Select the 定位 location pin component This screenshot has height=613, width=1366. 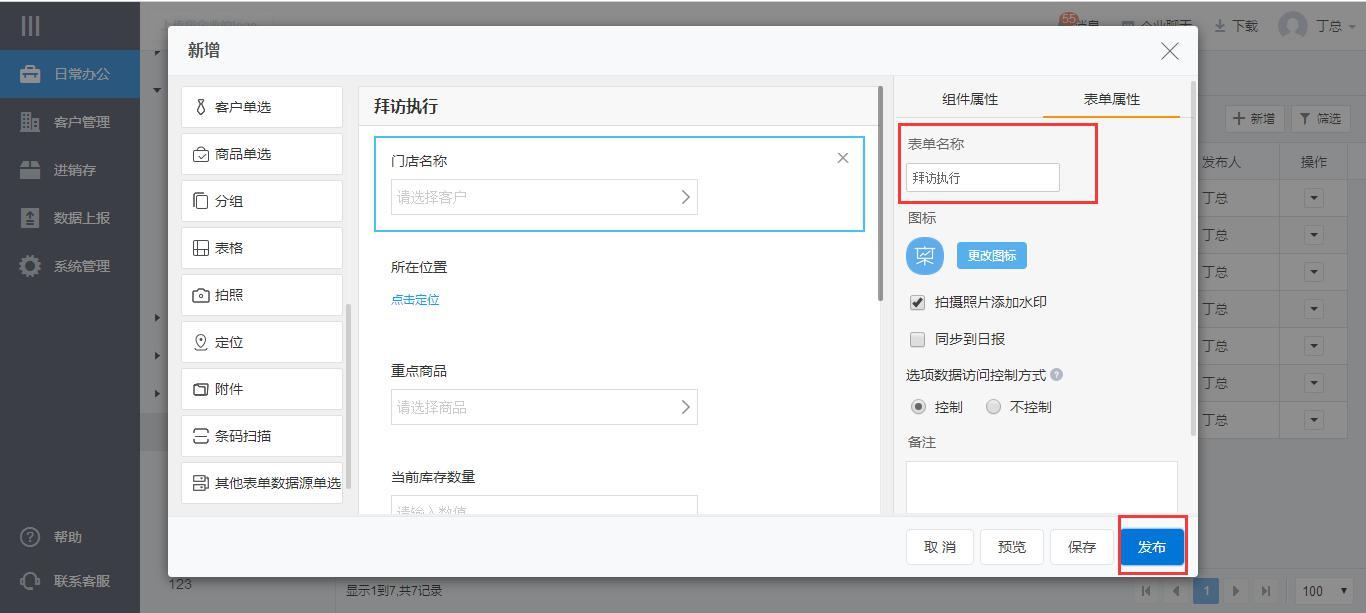[201, 342]
